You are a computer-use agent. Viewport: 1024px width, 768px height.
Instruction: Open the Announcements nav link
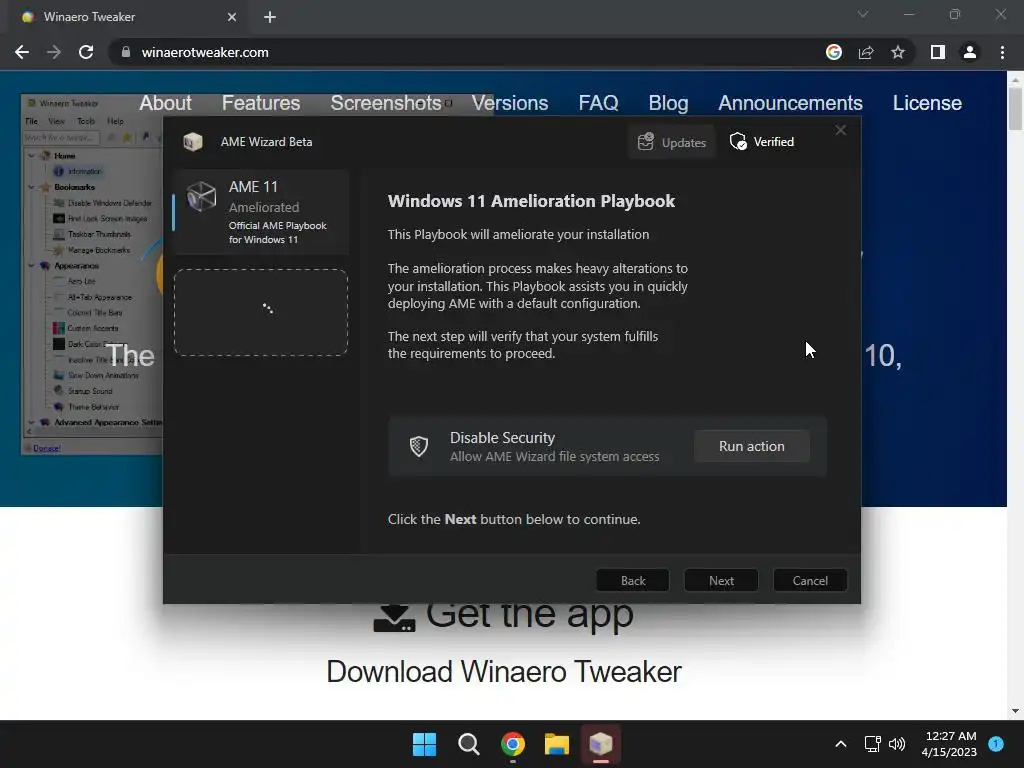(x=790, y=103)
